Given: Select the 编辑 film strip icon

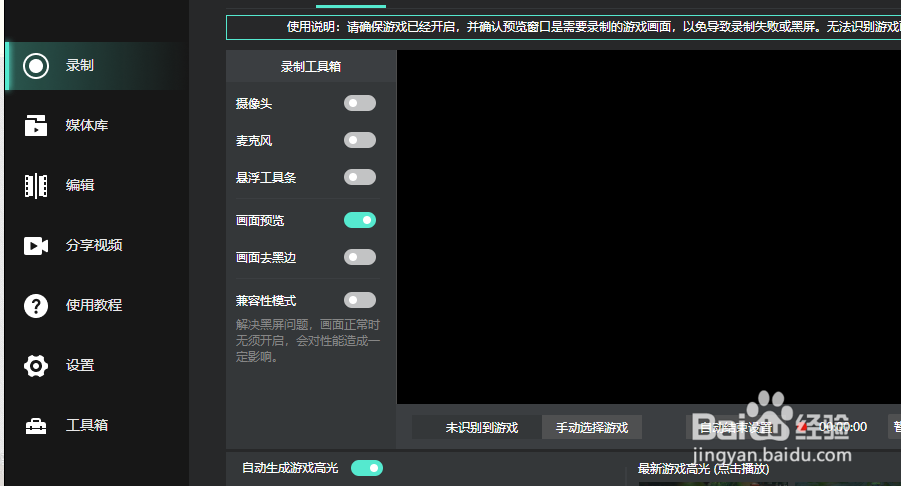Looking at the screenshot, I should (x=36, y=186).
